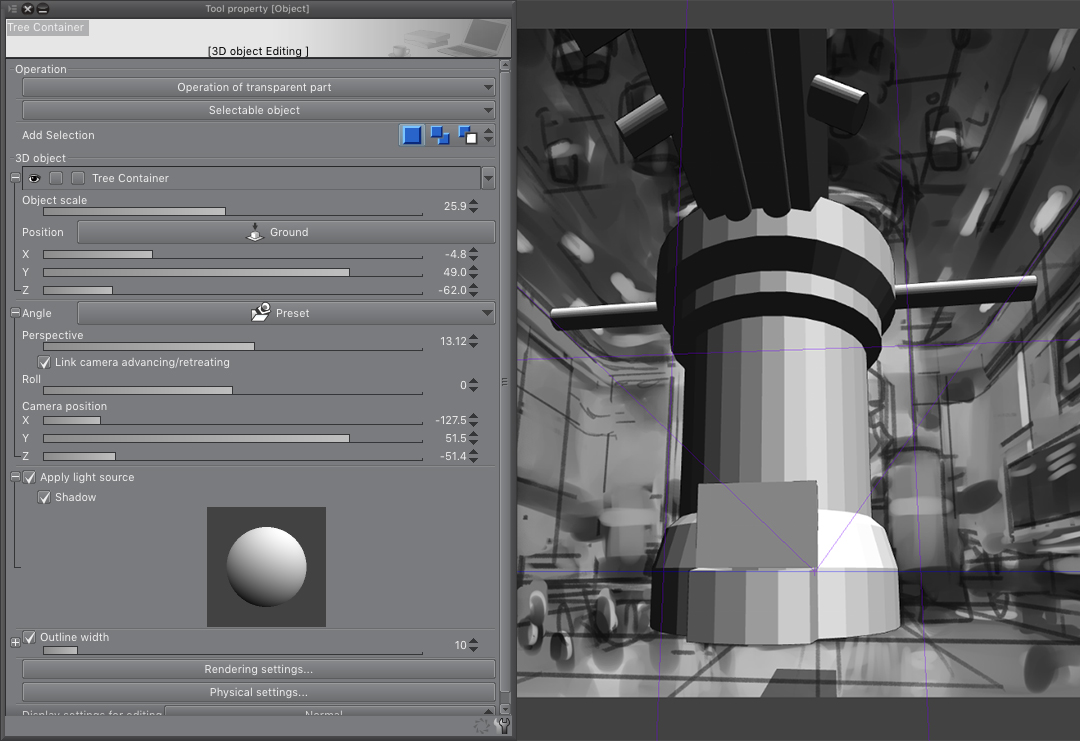Open Rendering settings

click(x=258, y=669)
